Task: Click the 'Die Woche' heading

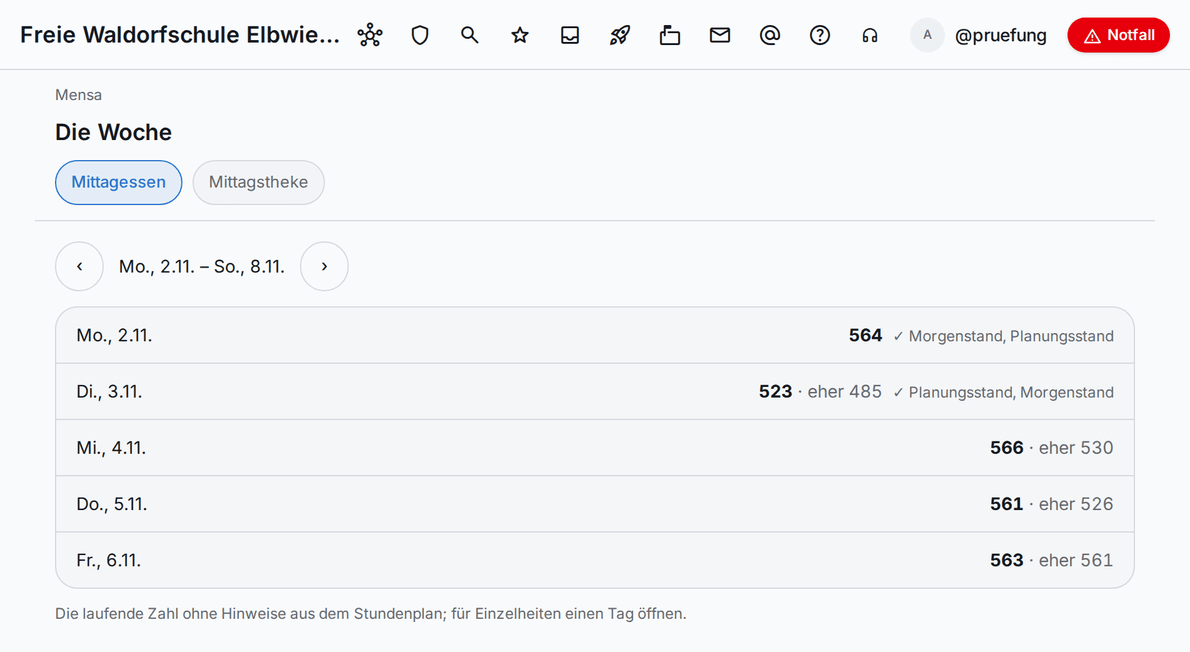Action: click(x=114, y=132)
